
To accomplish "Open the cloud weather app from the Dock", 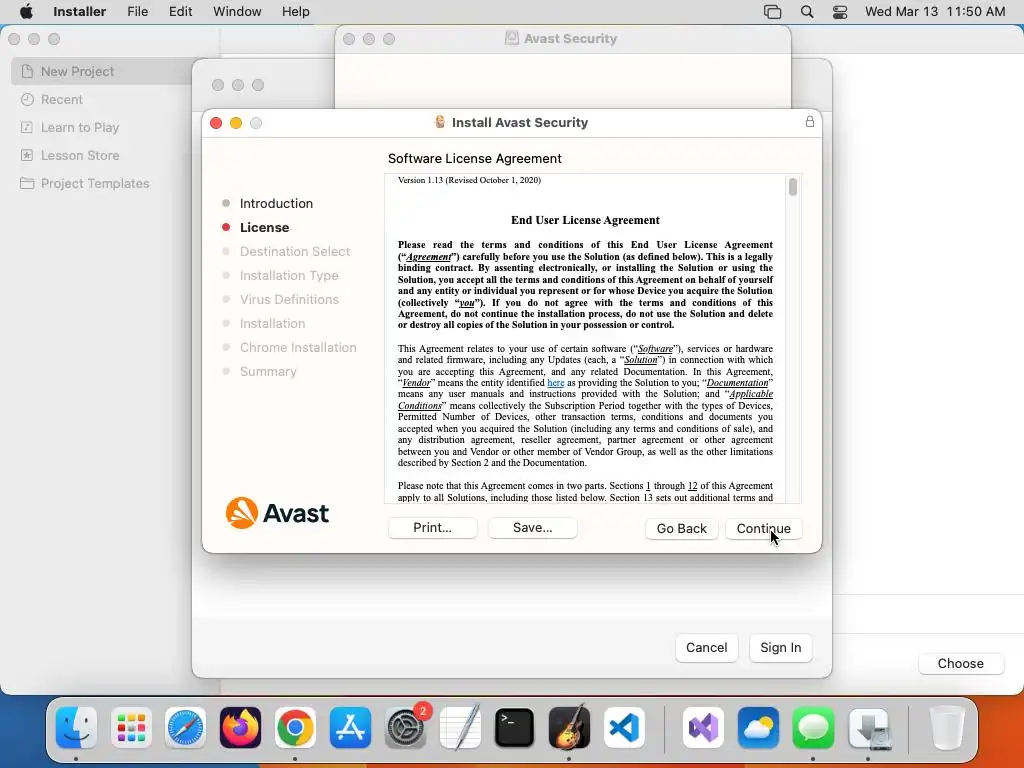I will [x=758, y=728].
